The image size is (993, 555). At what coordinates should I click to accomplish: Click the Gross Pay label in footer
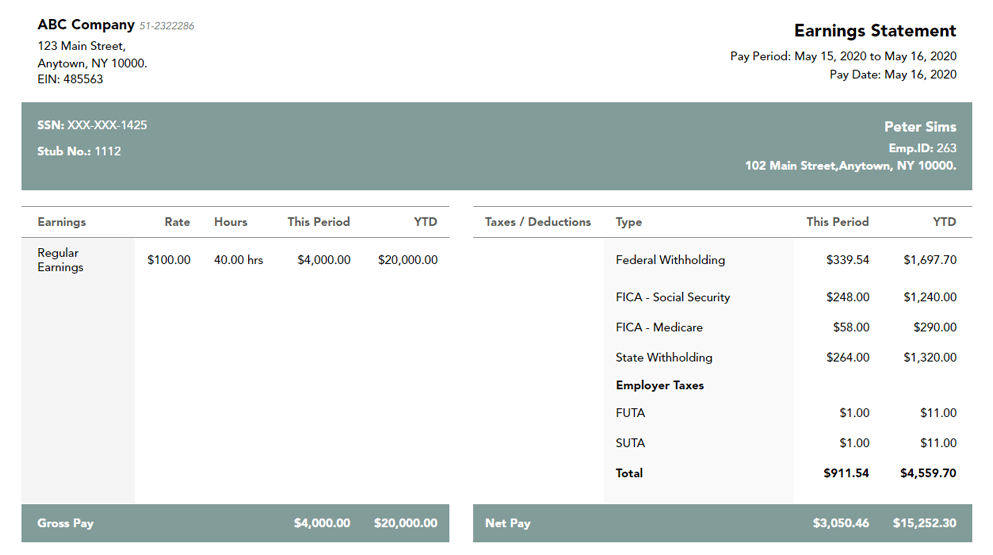pyautogui.click(x=65, y=523)
